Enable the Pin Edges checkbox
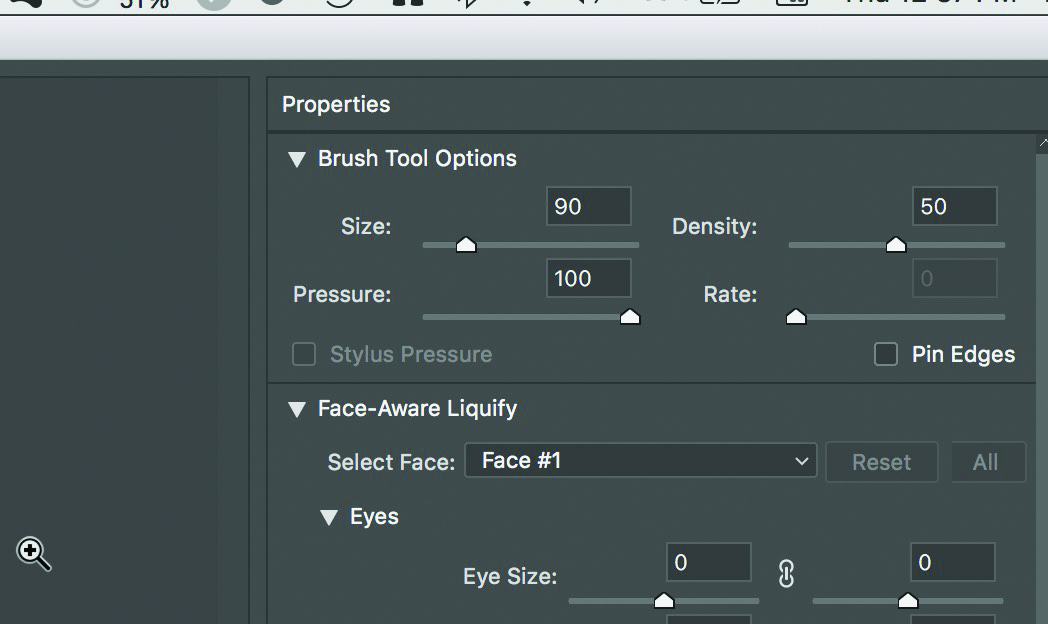1048x624 pixels. [x=886, y=355]
